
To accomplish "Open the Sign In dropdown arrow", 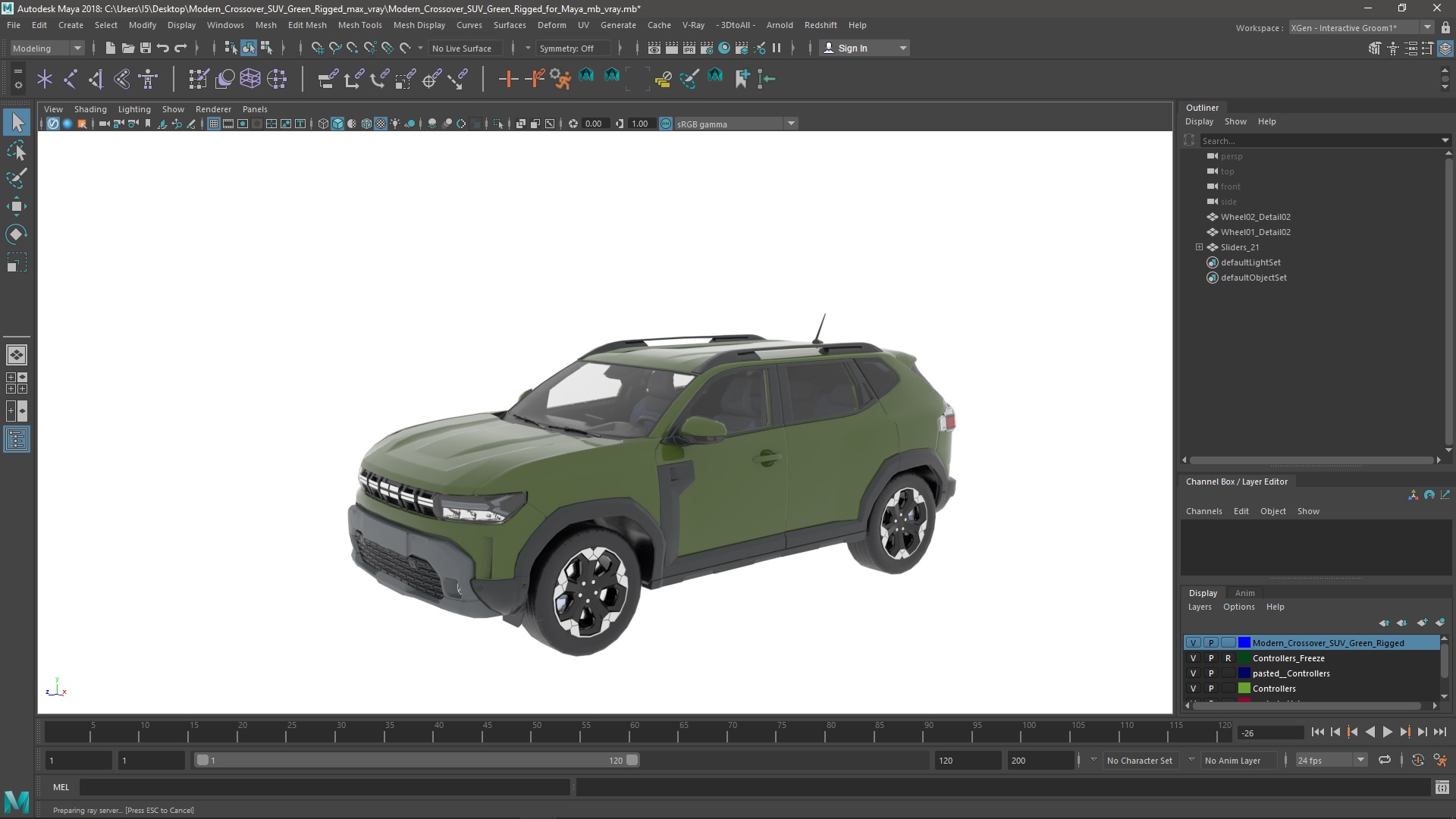I will click(902, 48).
